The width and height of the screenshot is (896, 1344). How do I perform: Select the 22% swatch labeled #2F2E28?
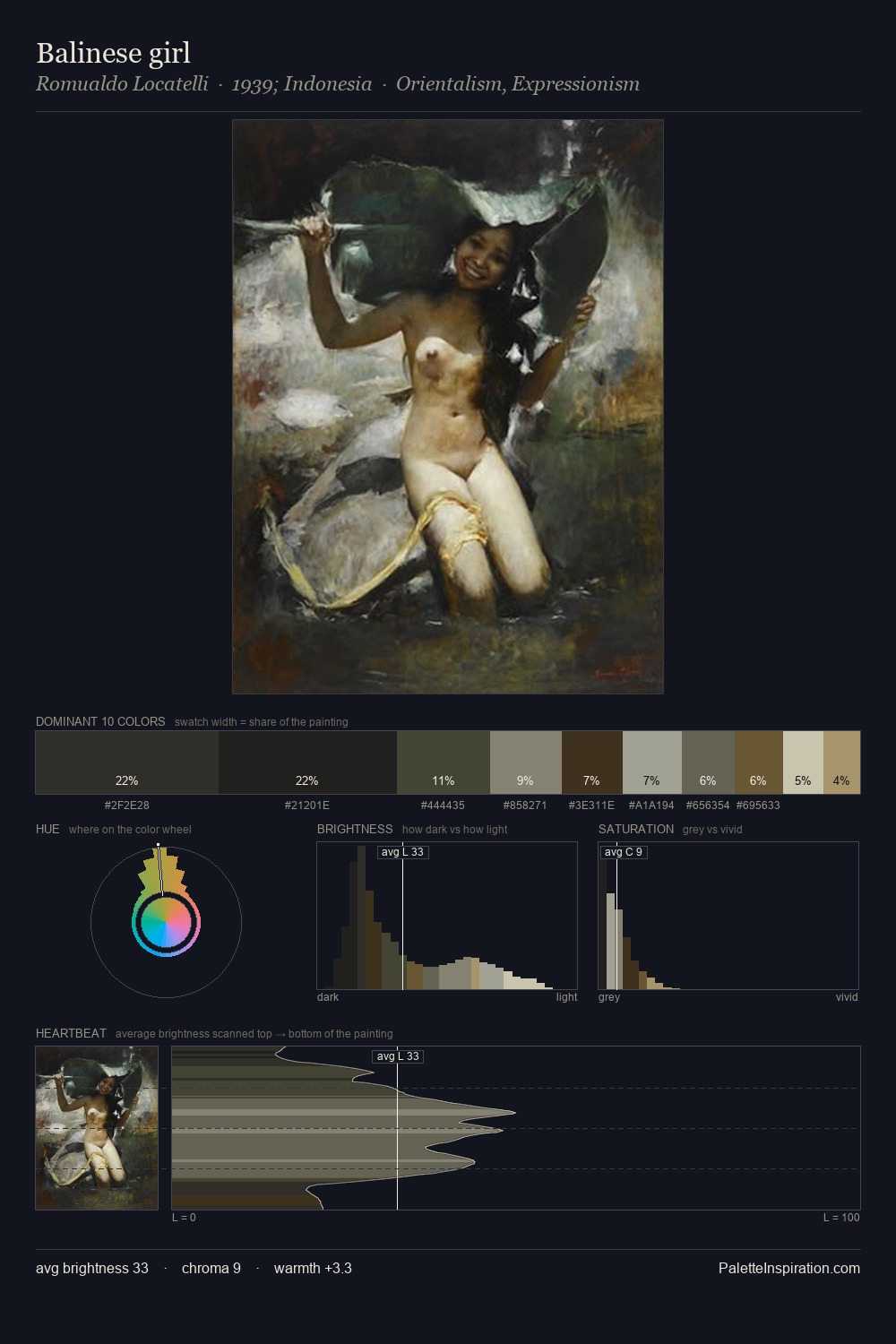(x=127, y=762)
